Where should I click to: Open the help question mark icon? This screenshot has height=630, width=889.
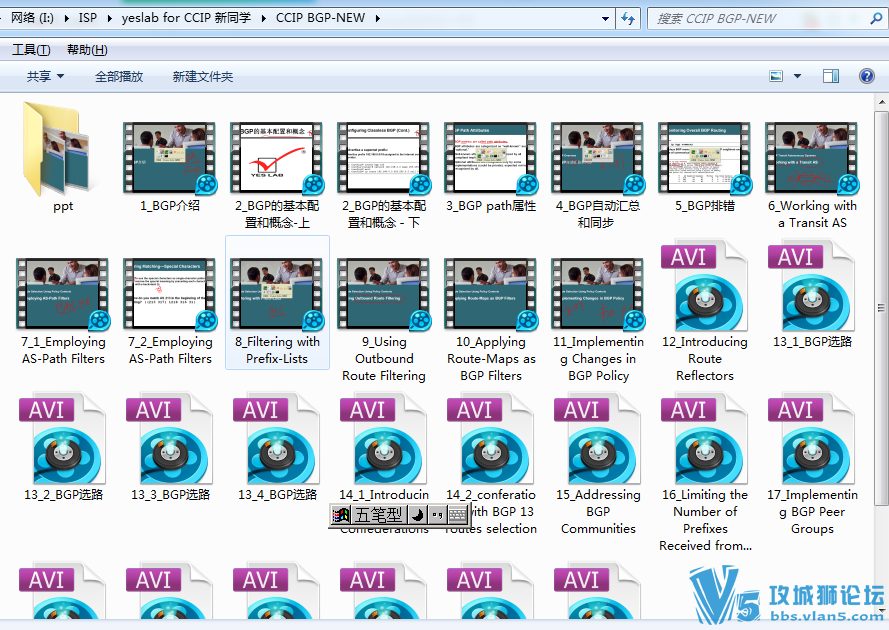[x=866, y=76]
